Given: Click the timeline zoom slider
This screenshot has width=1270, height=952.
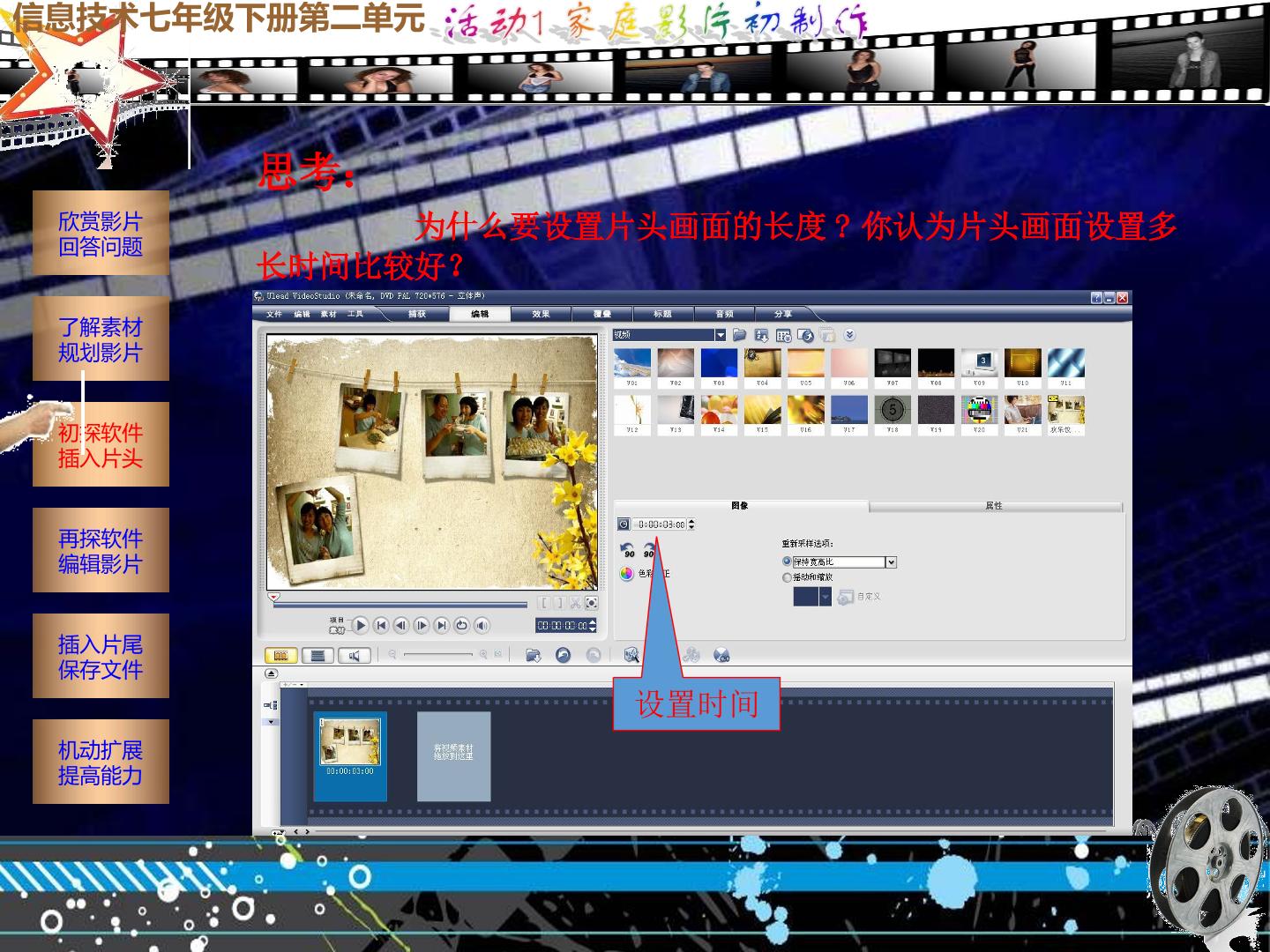Looking at the screenshot, I should click(438, 654).
